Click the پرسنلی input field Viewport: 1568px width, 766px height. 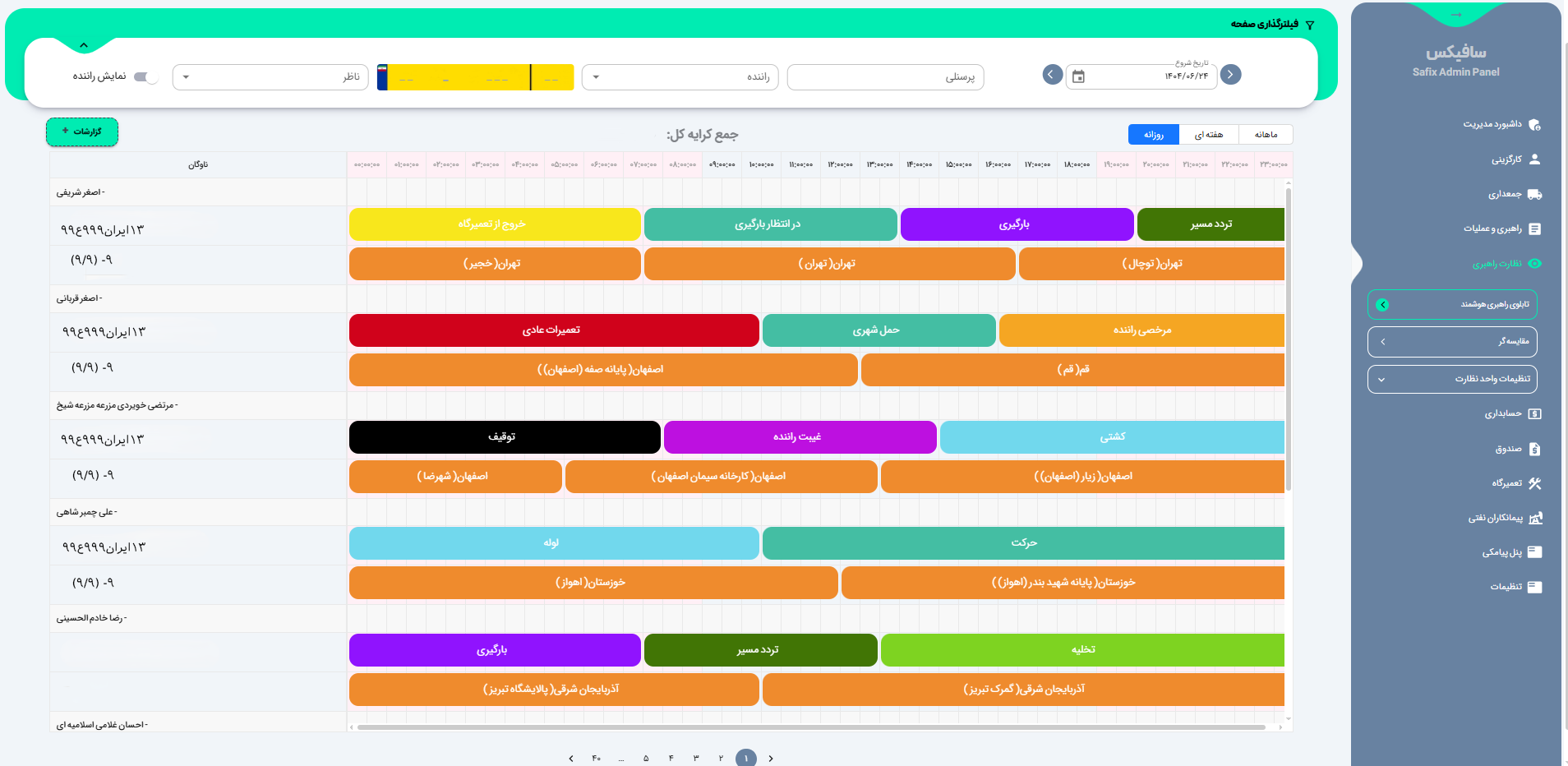pos(885,77)
